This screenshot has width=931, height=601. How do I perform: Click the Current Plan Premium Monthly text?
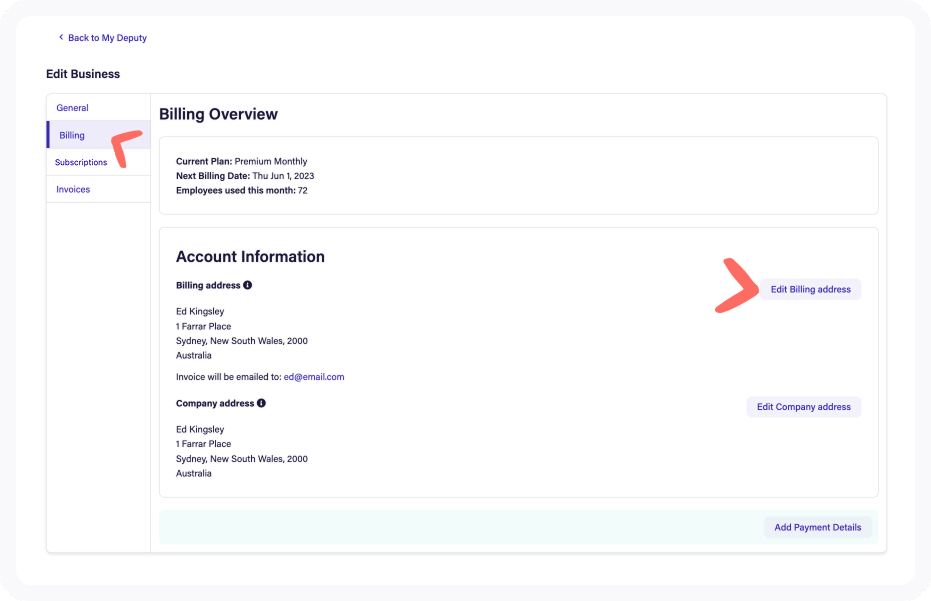pos(241,161)
